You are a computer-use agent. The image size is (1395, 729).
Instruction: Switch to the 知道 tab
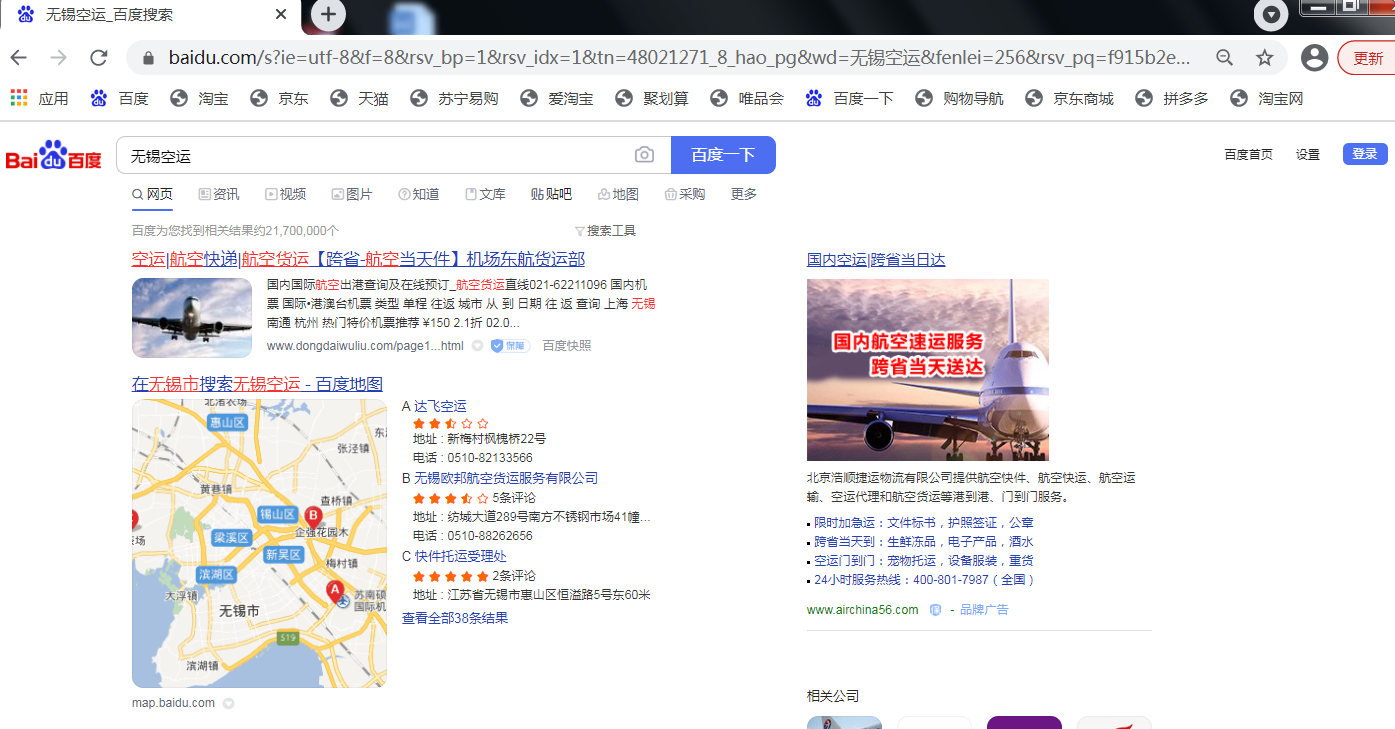coord(418,194)
